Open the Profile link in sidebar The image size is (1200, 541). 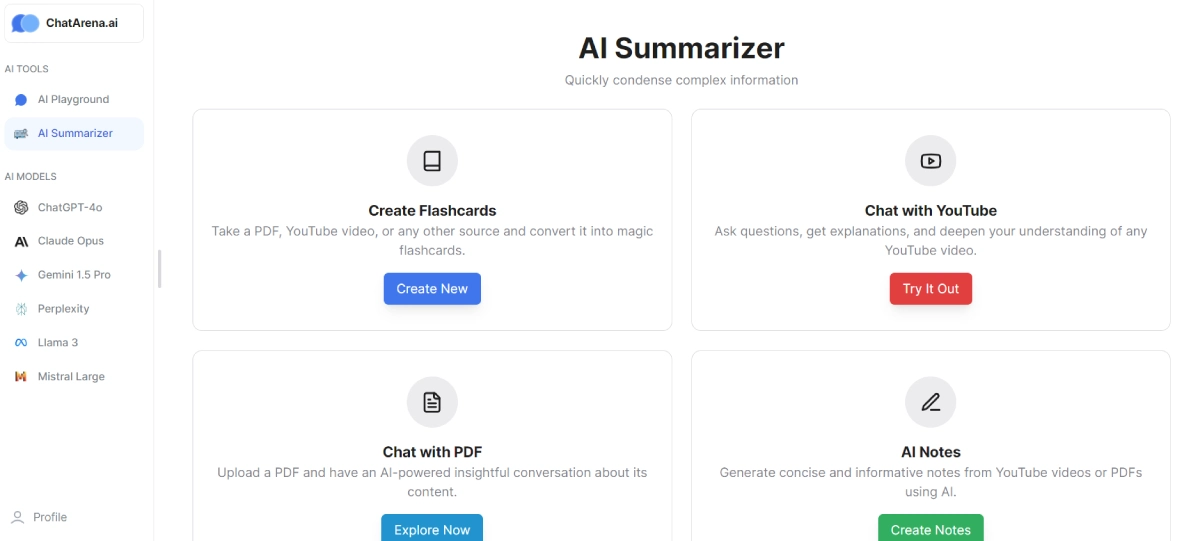(x=49, y=517)
